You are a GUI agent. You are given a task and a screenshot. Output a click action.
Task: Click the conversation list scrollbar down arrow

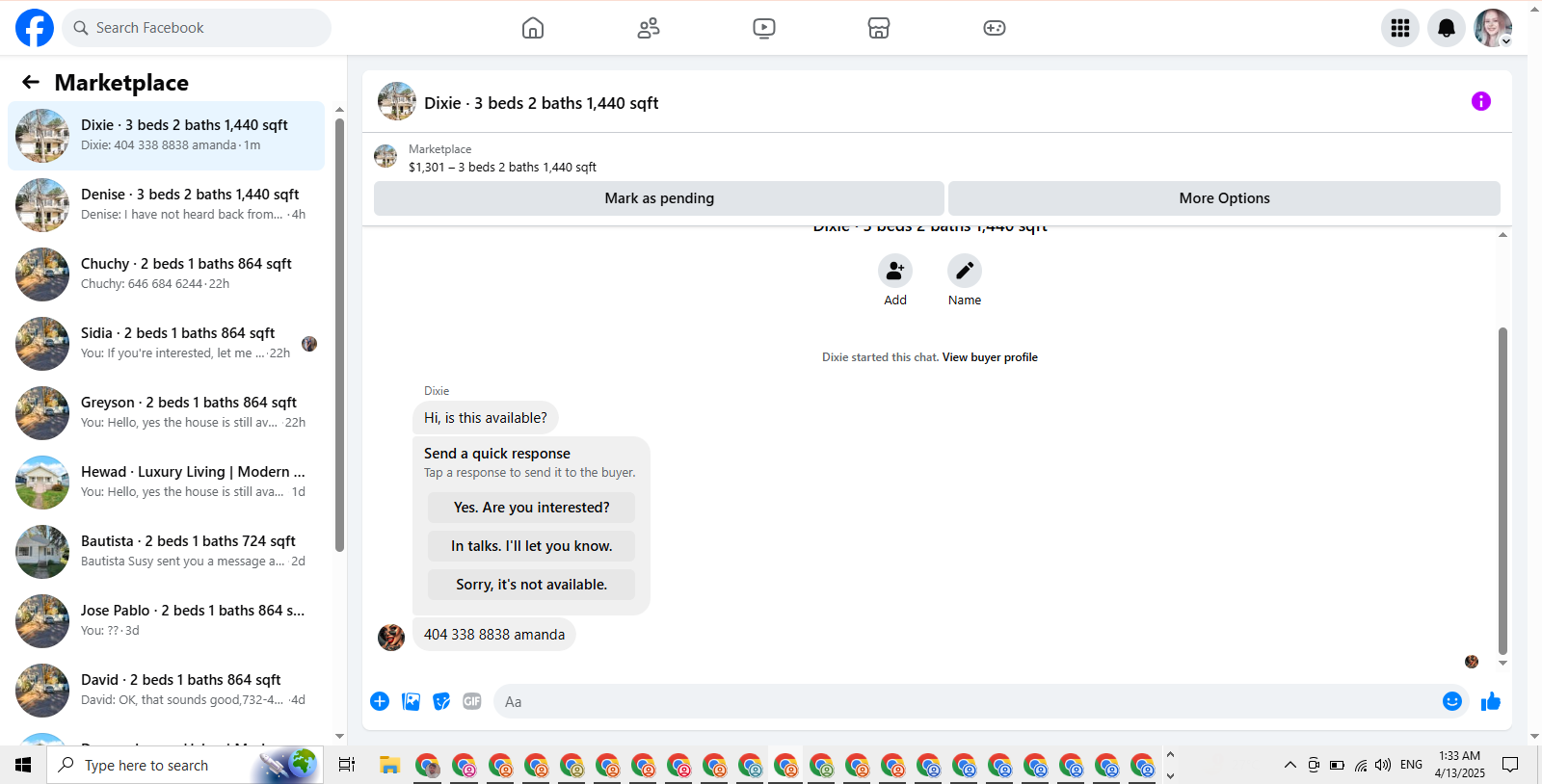tap(339, 737)
